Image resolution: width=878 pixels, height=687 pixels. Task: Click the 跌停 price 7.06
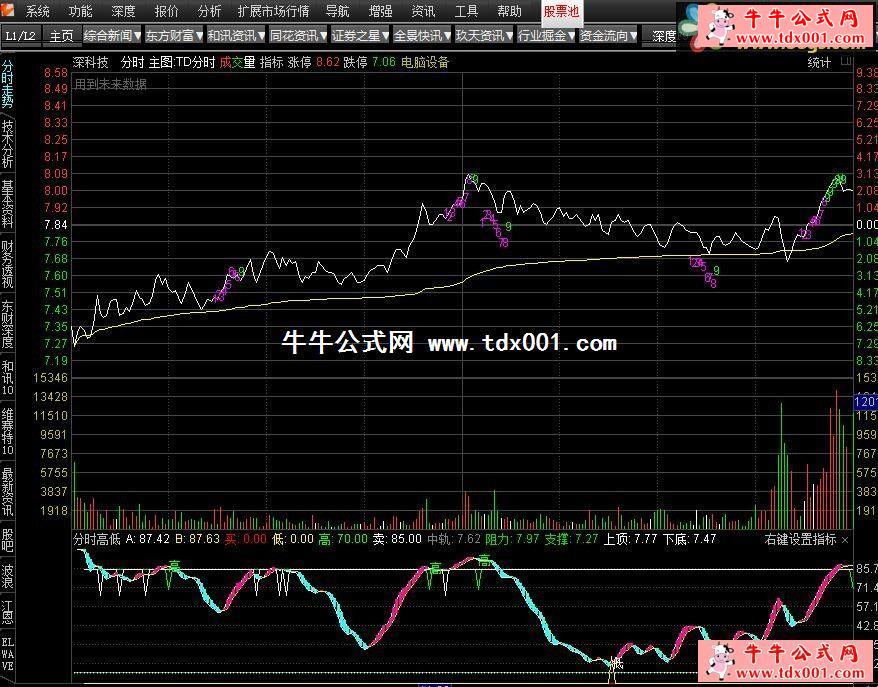tap(384, 62)
